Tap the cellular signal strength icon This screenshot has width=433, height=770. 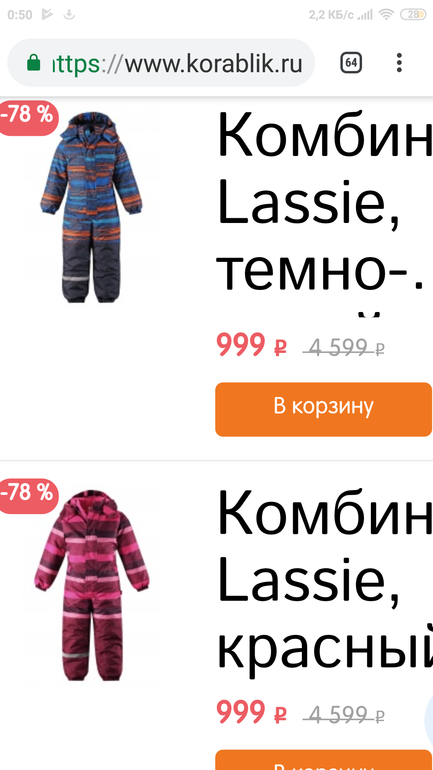pos(365,15)
